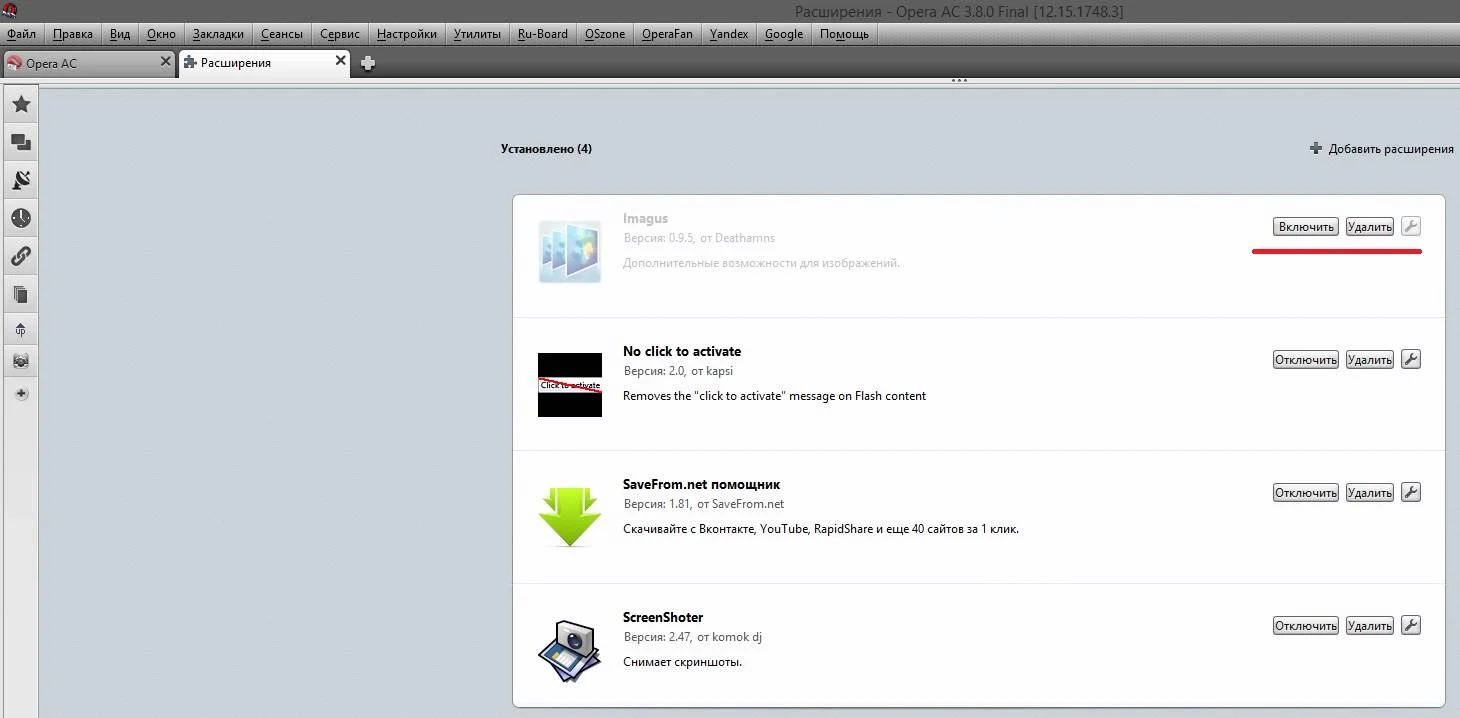1460x718 pixels.
Task: Open No click to activate settings wrench
Action: (x=1411, y=359)
